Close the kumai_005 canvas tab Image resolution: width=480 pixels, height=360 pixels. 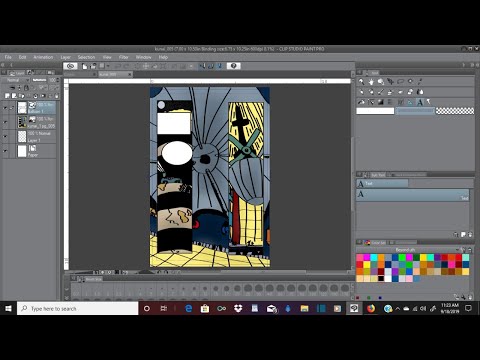point(130,74)
